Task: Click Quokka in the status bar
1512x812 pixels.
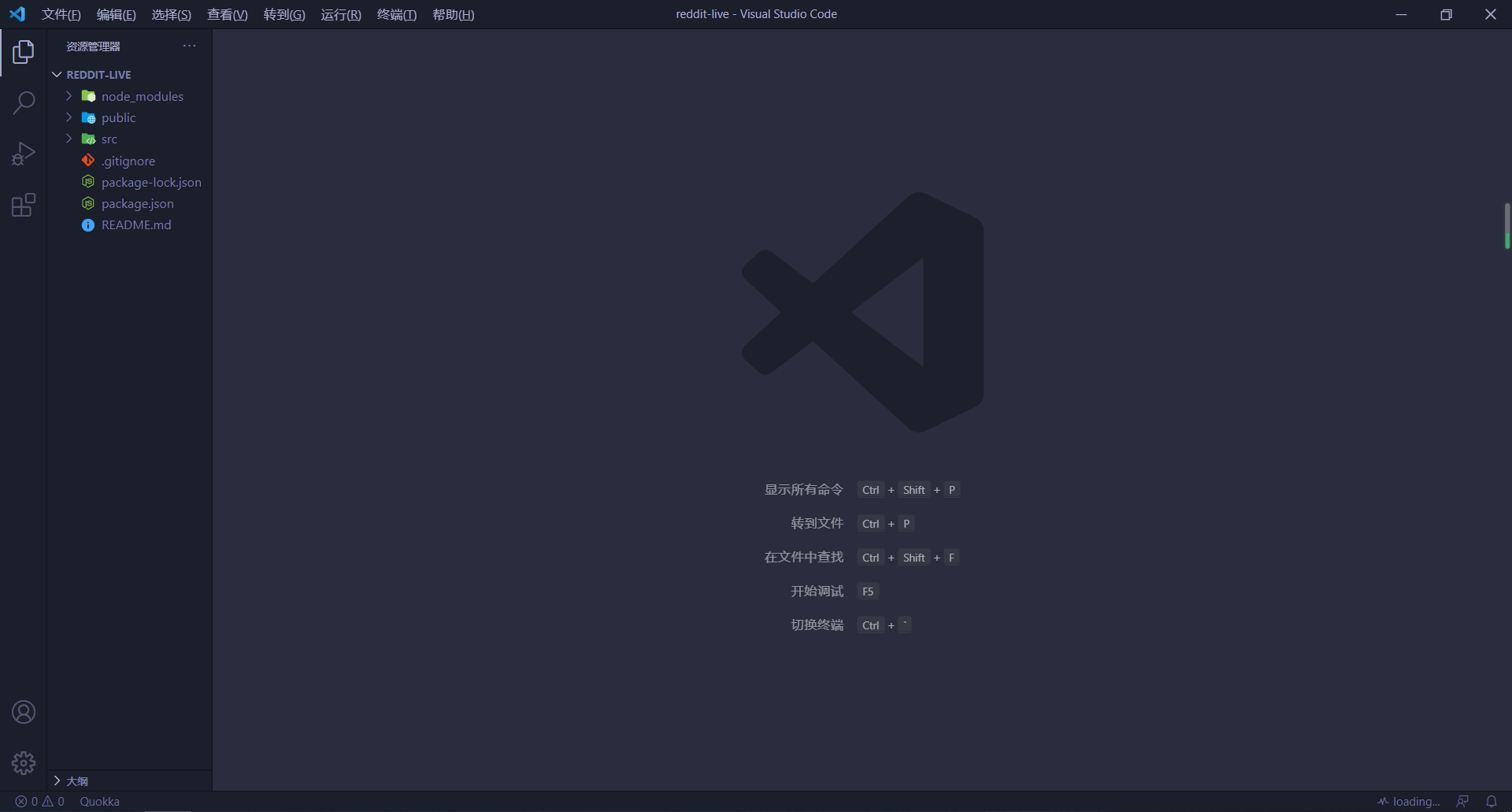Action: pos(100,802)
